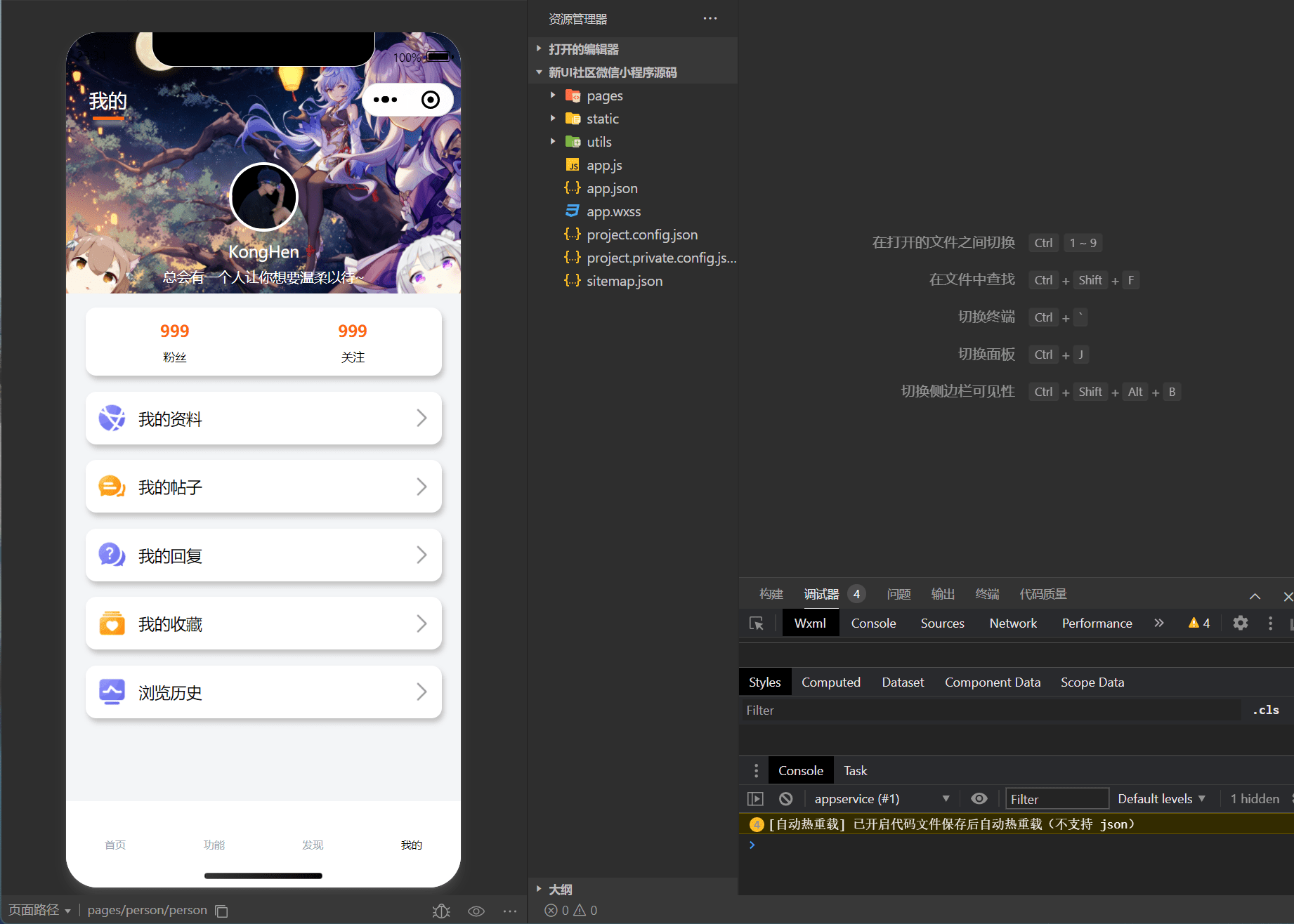Open 我的资料 menu entry

[263, 418]
